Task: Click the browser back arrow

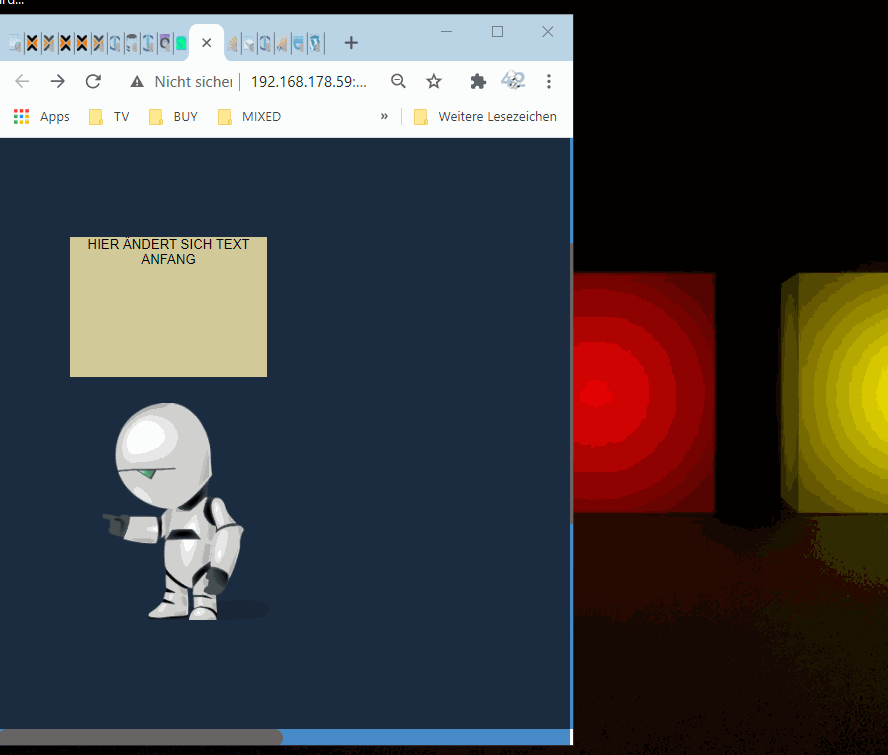Action: (22, 82)
